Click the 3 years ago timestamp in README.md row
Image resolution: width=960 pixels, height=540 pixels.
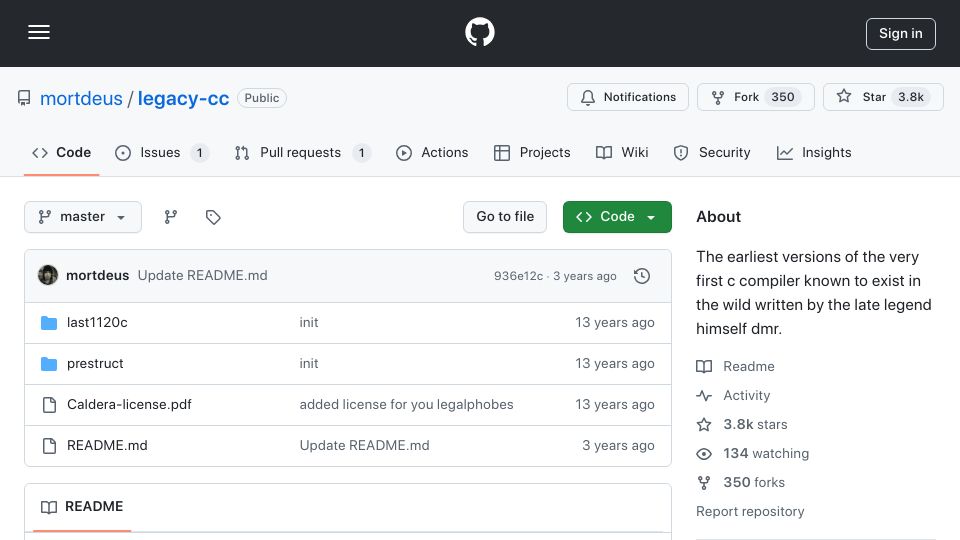click(x=618, y=446)
